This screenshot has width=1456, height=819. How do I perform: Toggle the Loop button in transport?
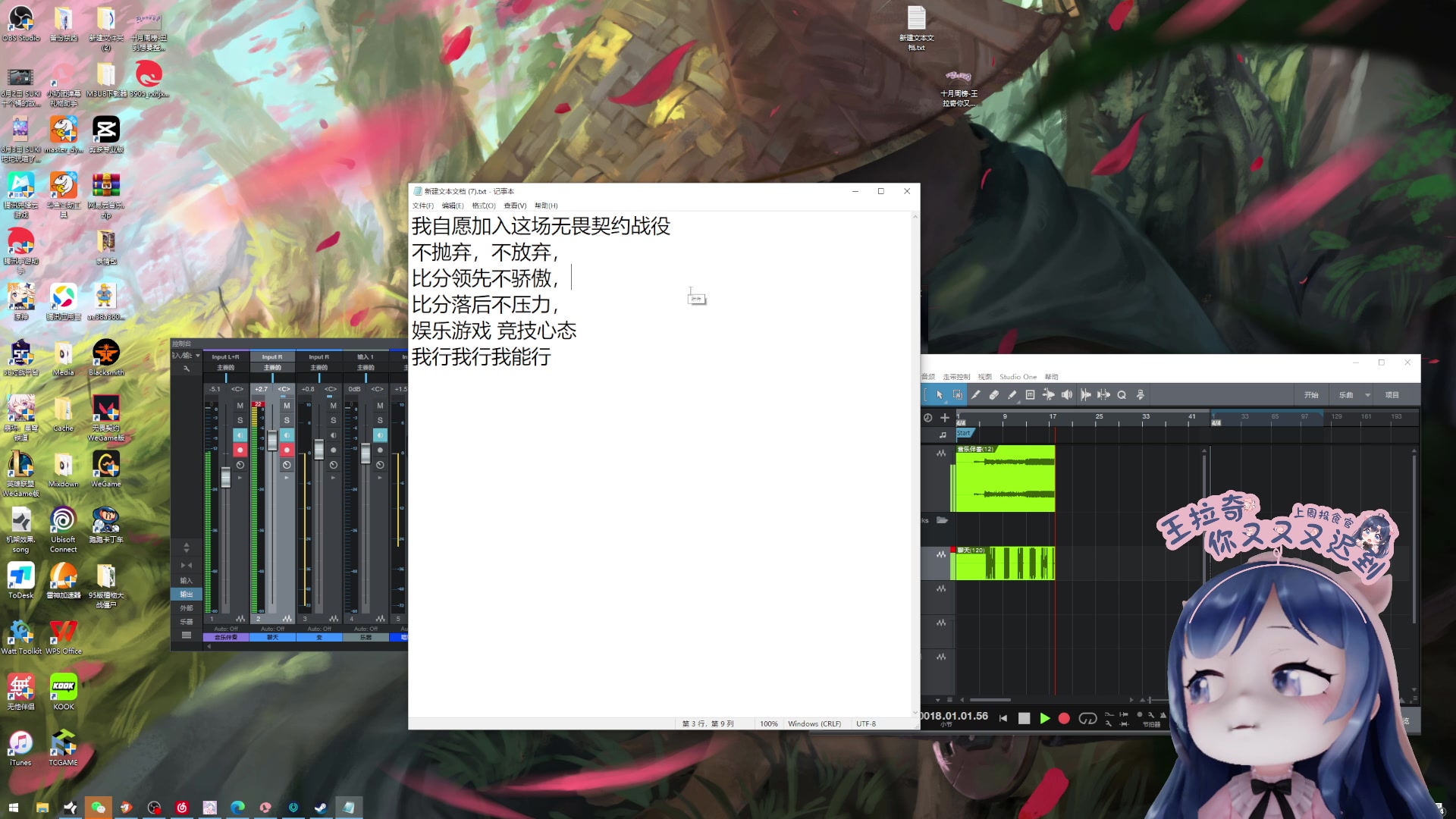coord(1087,718)
